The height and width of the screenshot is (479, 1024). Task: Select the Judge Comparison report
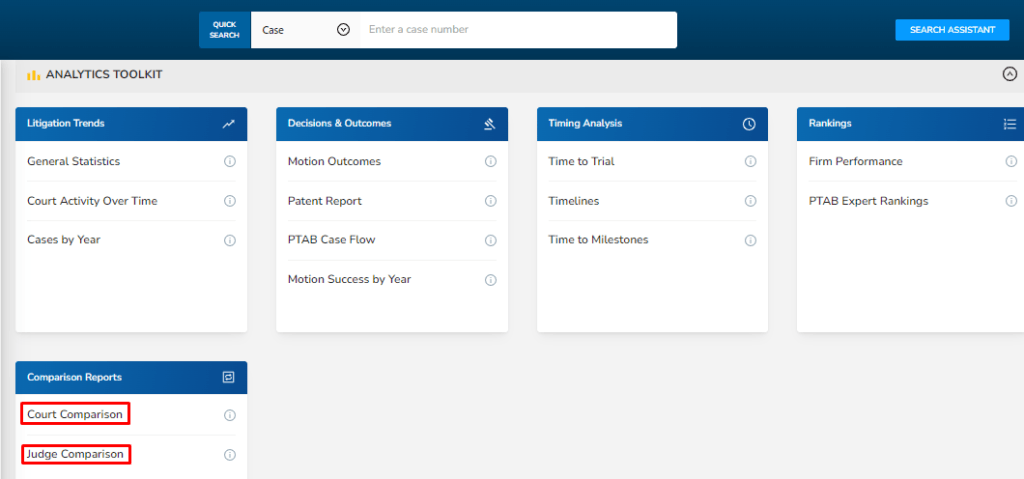click(x=76, y=454)
